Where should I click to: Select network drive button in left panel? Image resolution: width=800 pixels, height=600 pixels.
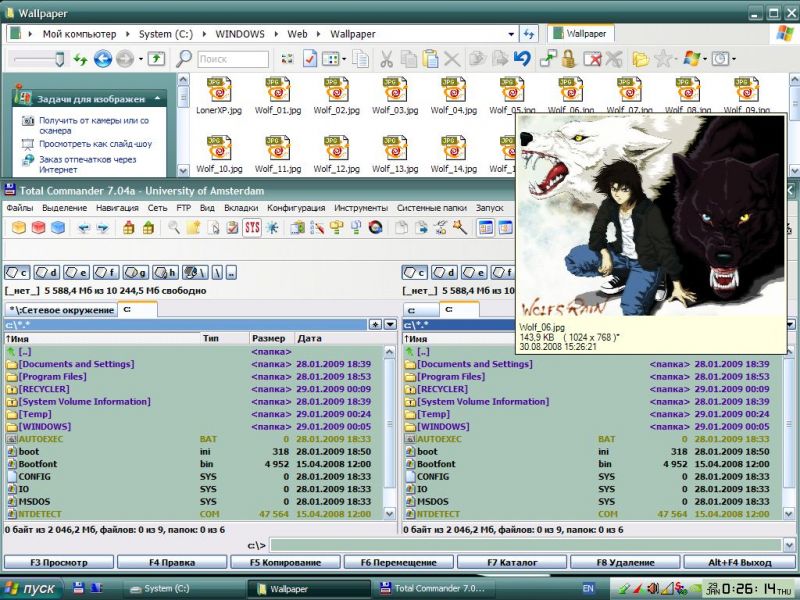click(196, 272)
